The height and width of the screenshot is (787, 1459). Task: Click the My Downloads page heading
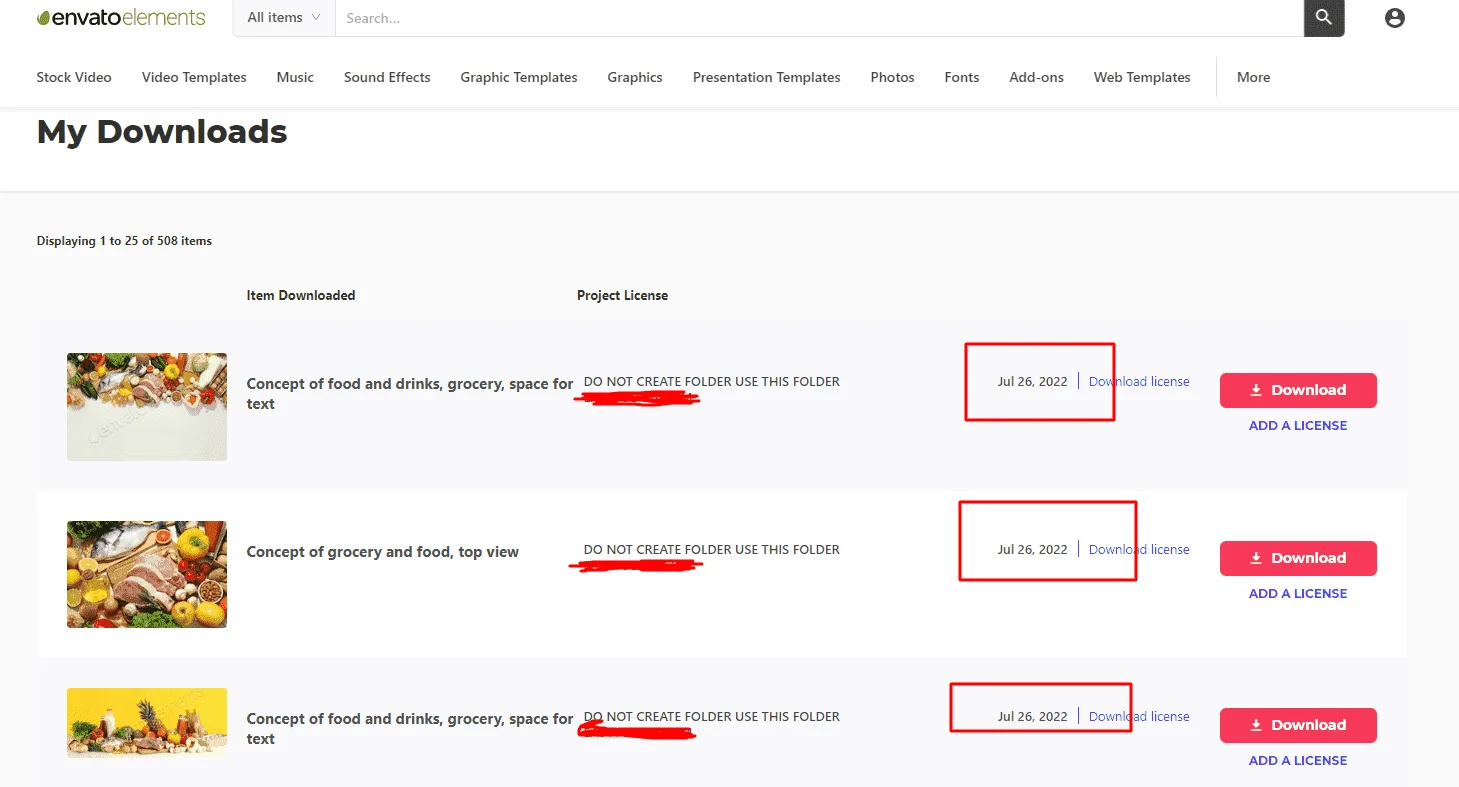[162, 132]
